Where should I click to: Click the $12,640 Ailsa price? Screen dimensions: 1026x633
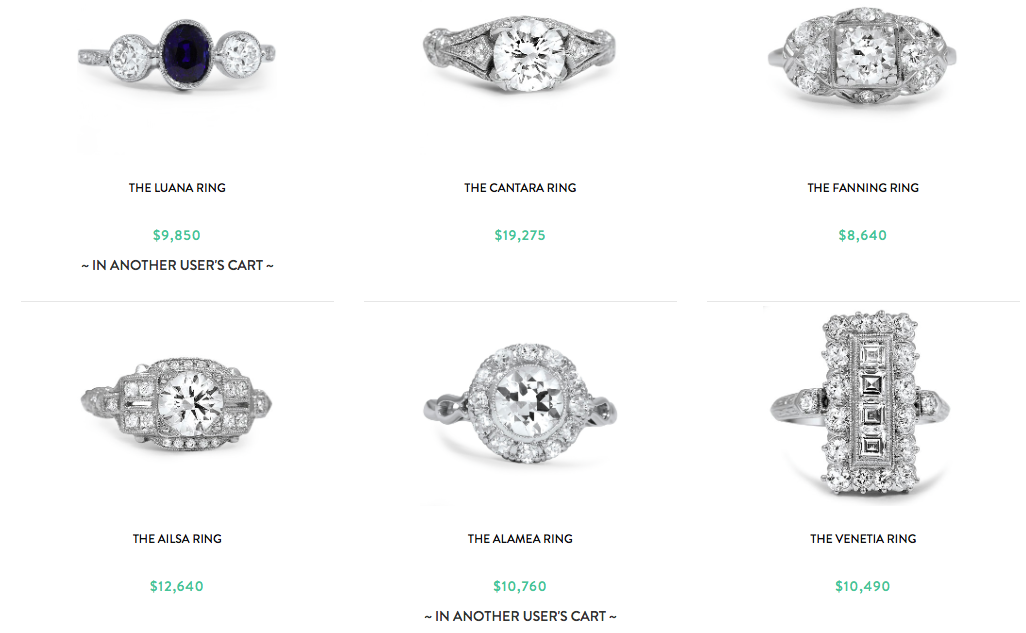click(177, 587)
